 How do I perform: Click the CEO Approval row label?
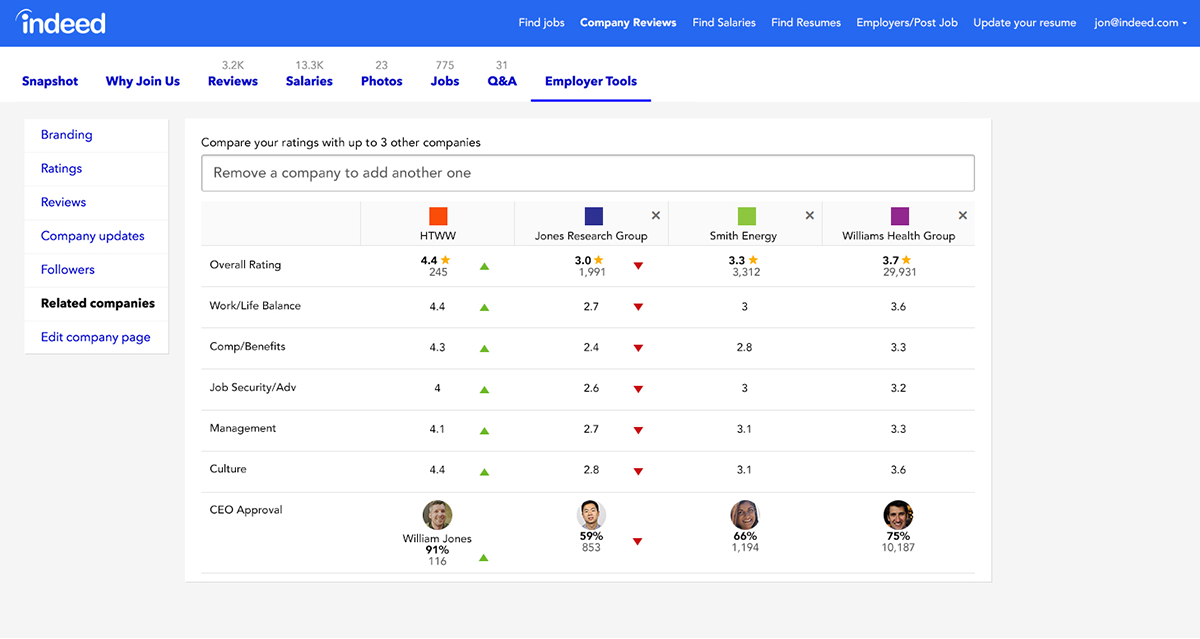point(246,510)
